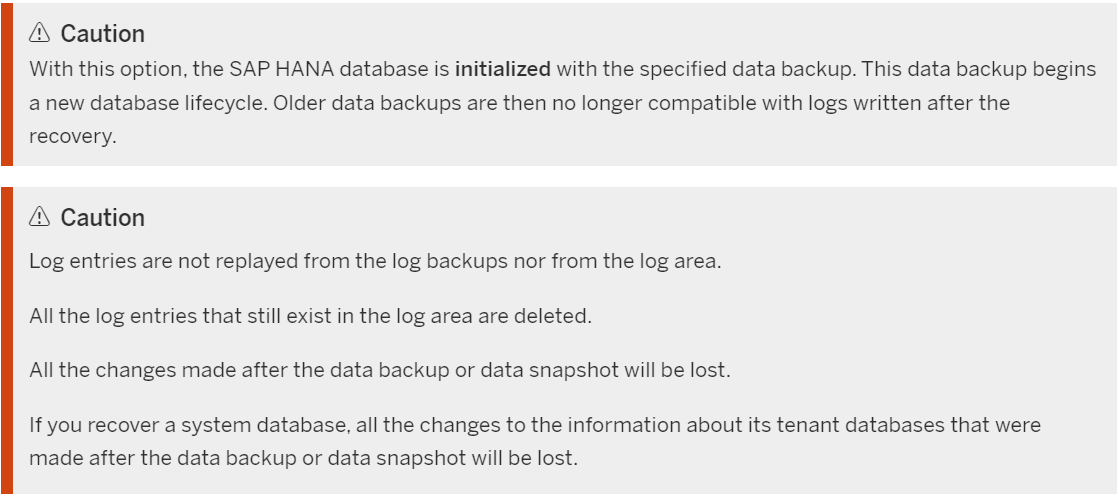Screen dimensions: 1119x497
Task: Click the 'Log entries are not replayed' sentence
Action: point(375,261)
